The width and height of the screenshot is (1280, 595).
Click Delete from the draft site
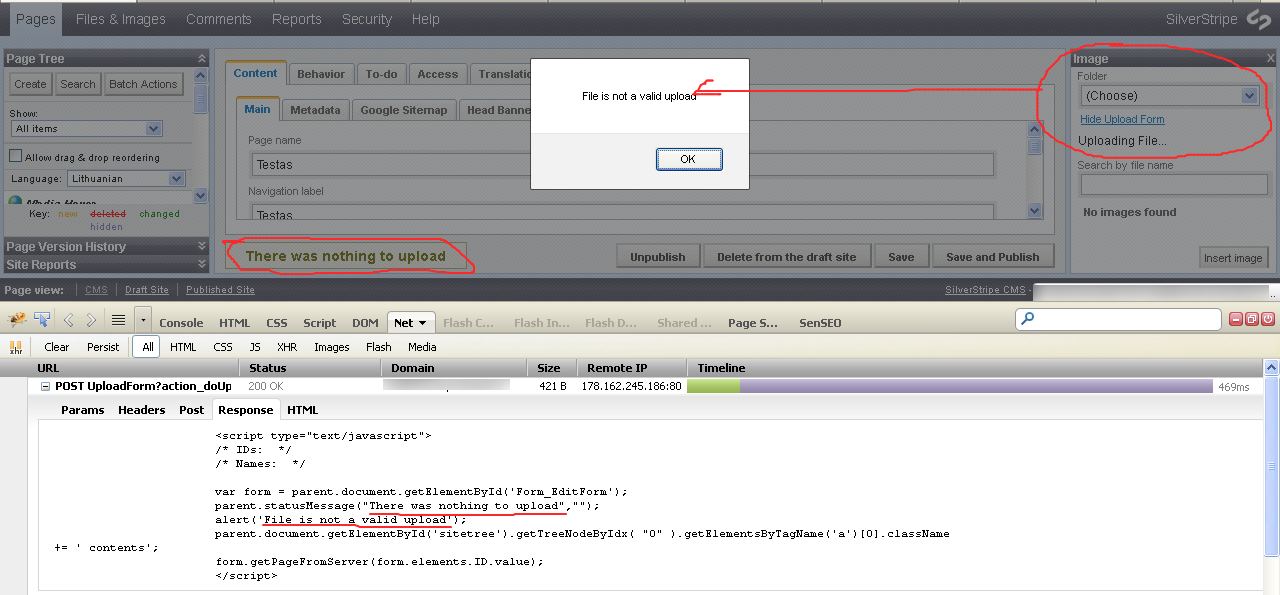coord(787,257)
